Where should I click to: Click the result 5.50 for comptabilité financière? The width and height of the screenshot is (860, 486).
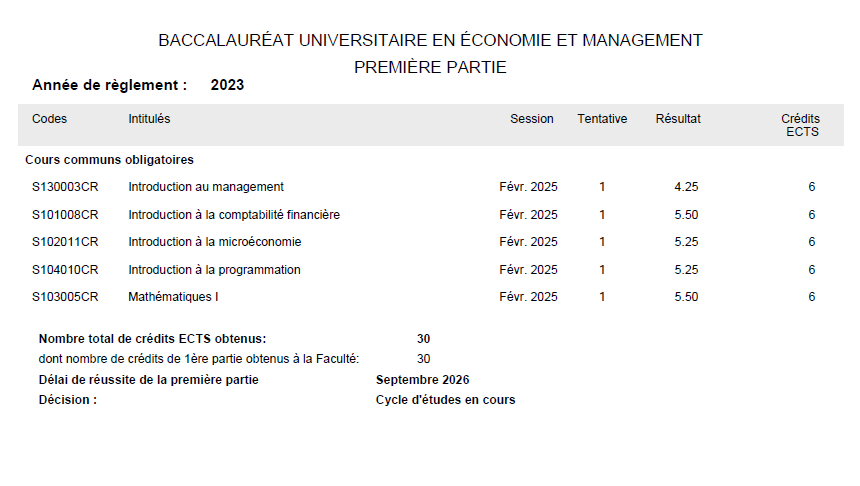click(686, 214)
